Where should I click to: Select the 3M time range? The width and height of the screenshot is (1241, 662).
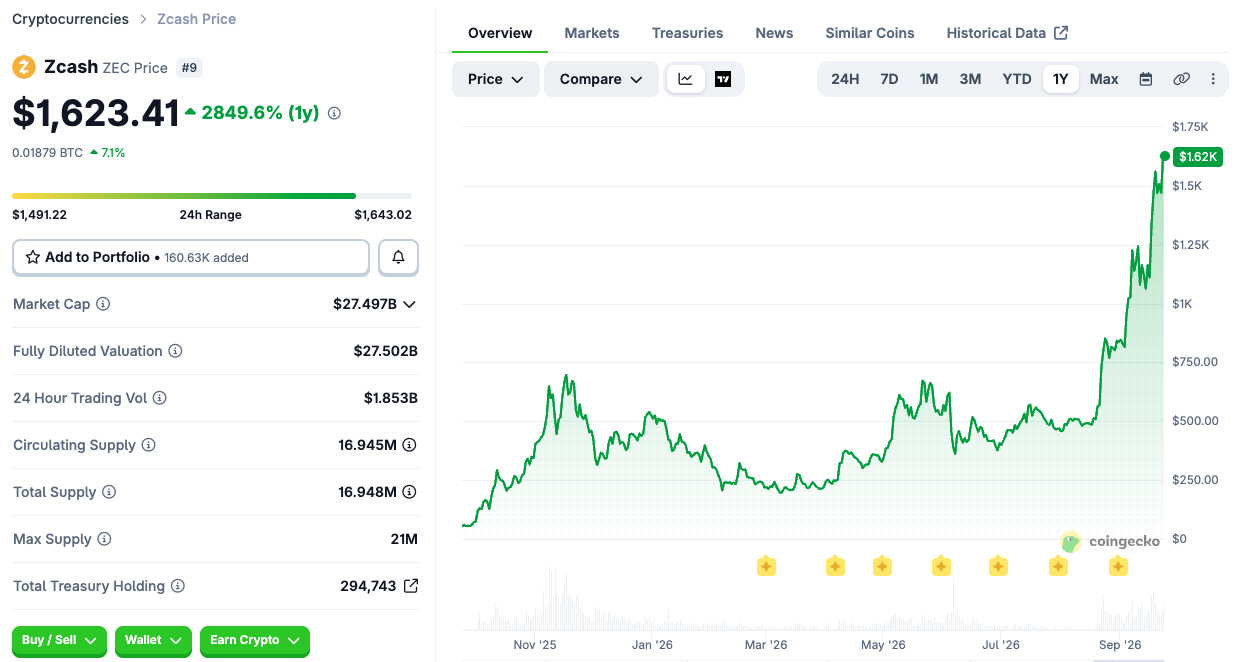click(970, 79)
